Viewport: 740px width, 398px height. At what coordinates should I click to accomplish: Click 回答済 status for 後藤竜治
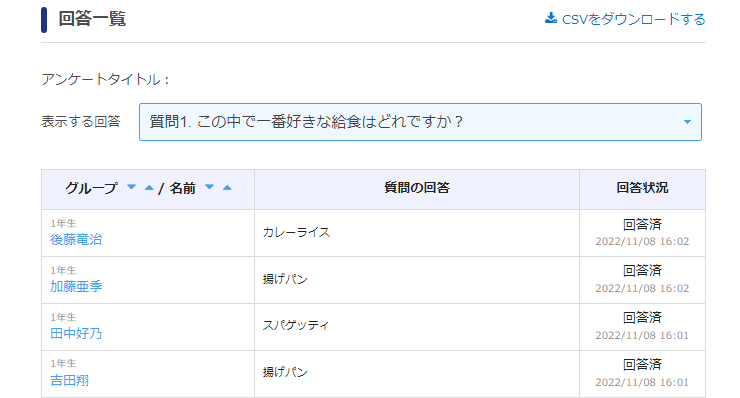coord(642,224)
